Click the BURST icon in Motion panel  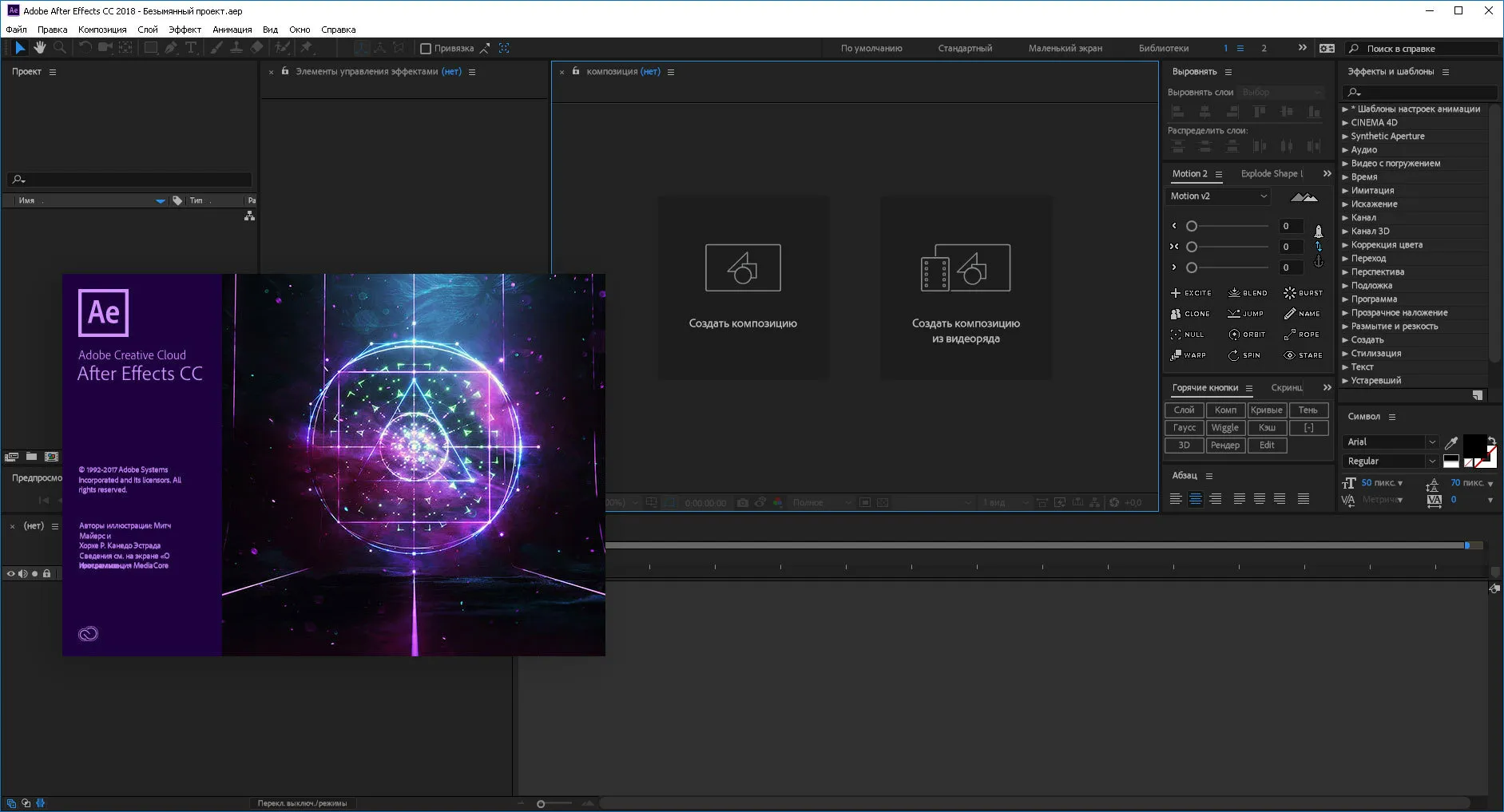point(1289,293)
